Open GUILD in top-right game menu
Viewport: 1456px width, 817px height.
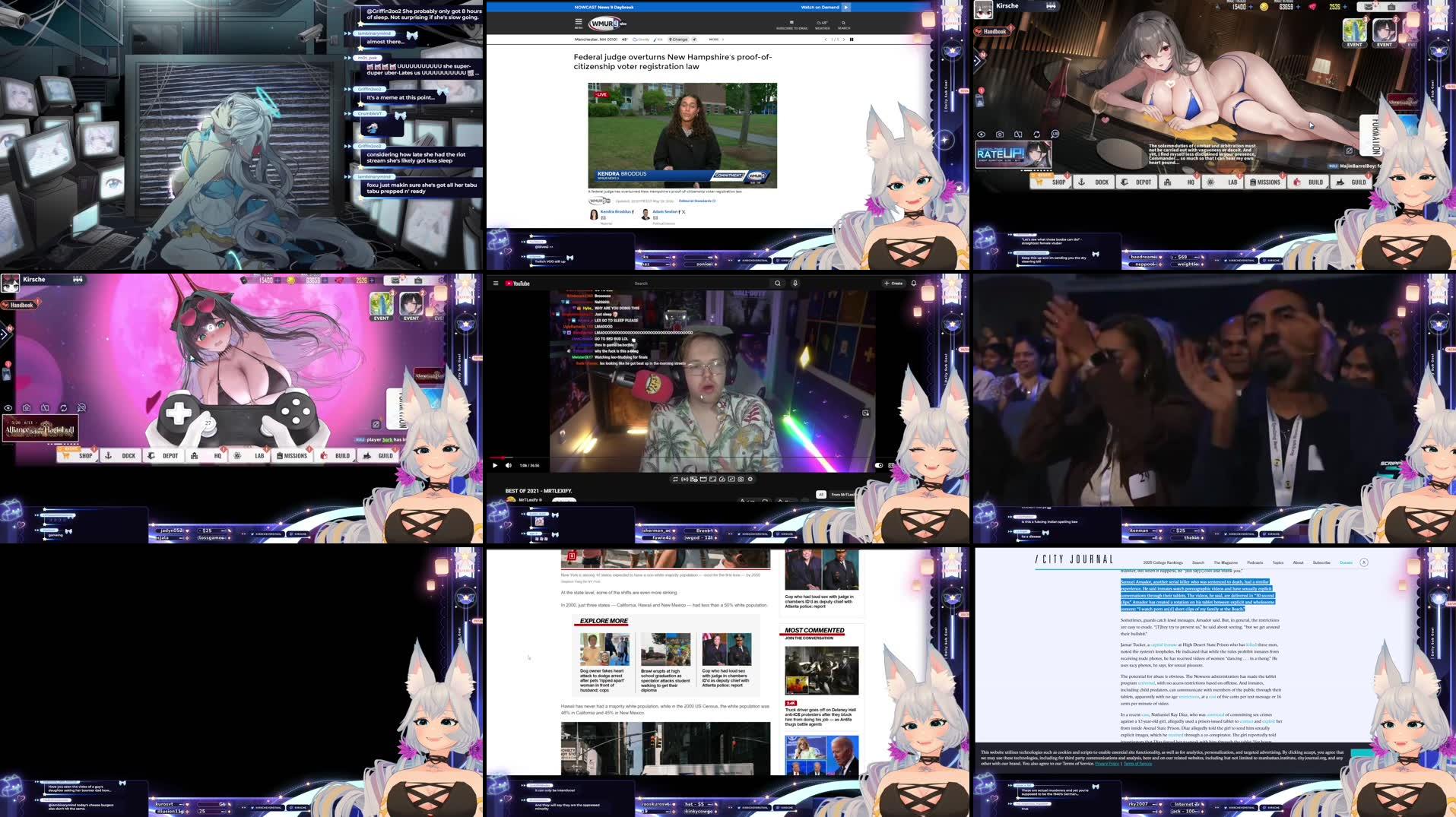pos(1352,182)
